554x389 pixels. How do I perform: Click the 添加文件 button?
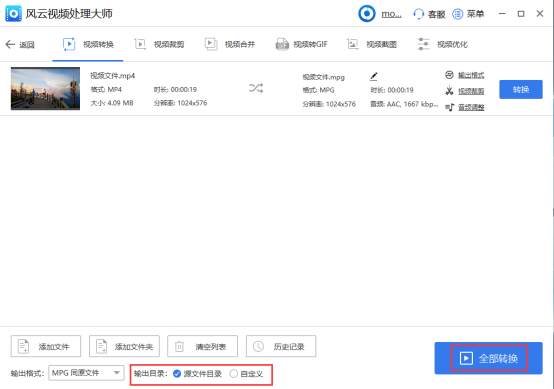point(46,346)
